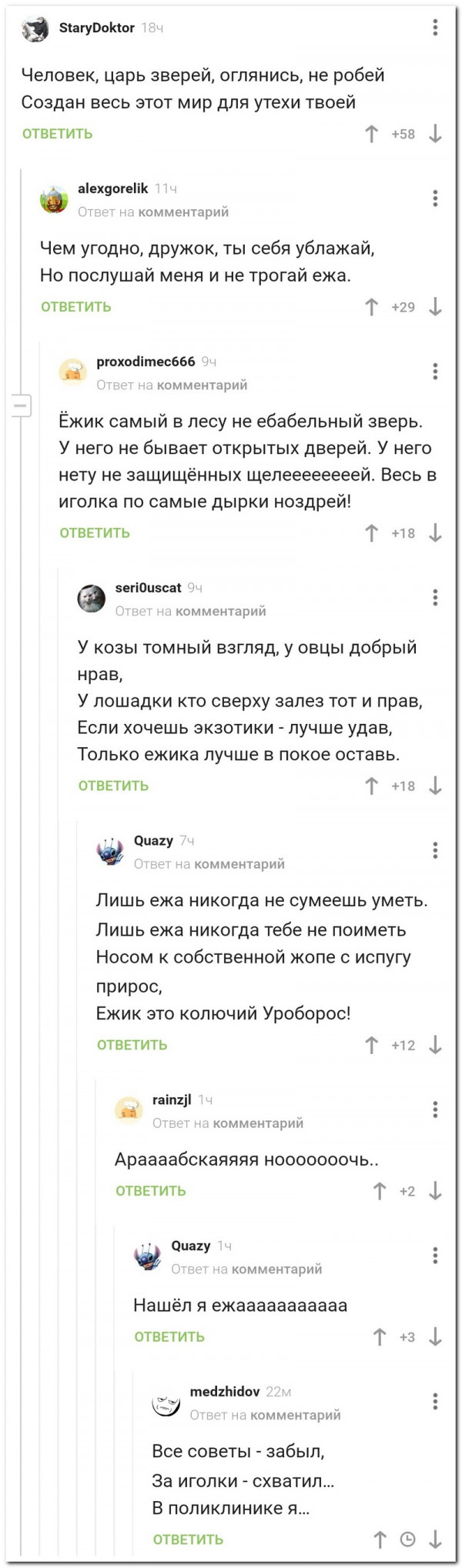Open kebab menu on rainzjl's comment

pos(435,1109)
